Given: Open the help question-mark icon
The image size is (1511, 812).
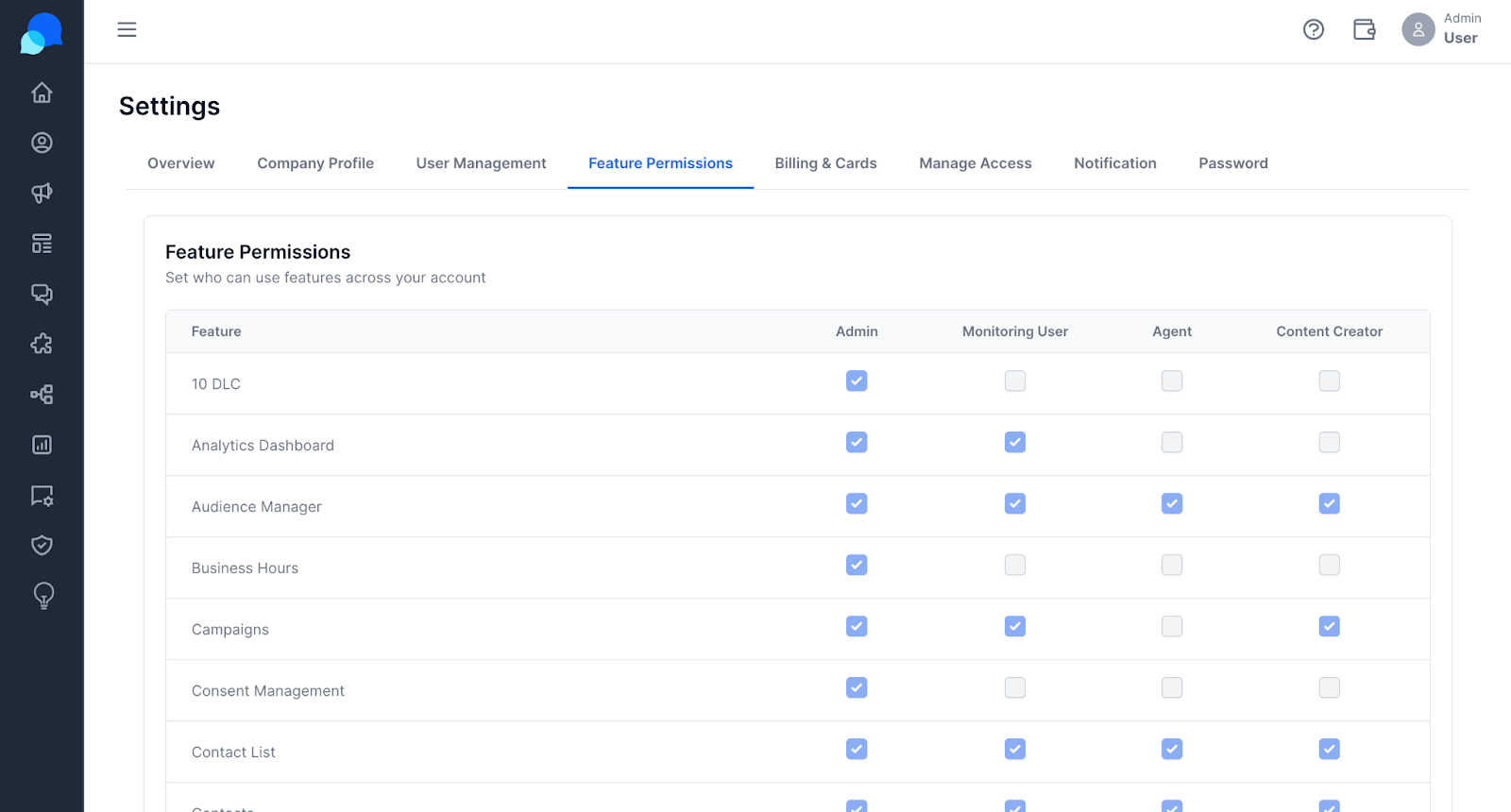Looking at the screenshot, I should pyautogui.click(x=1314, y=29).
